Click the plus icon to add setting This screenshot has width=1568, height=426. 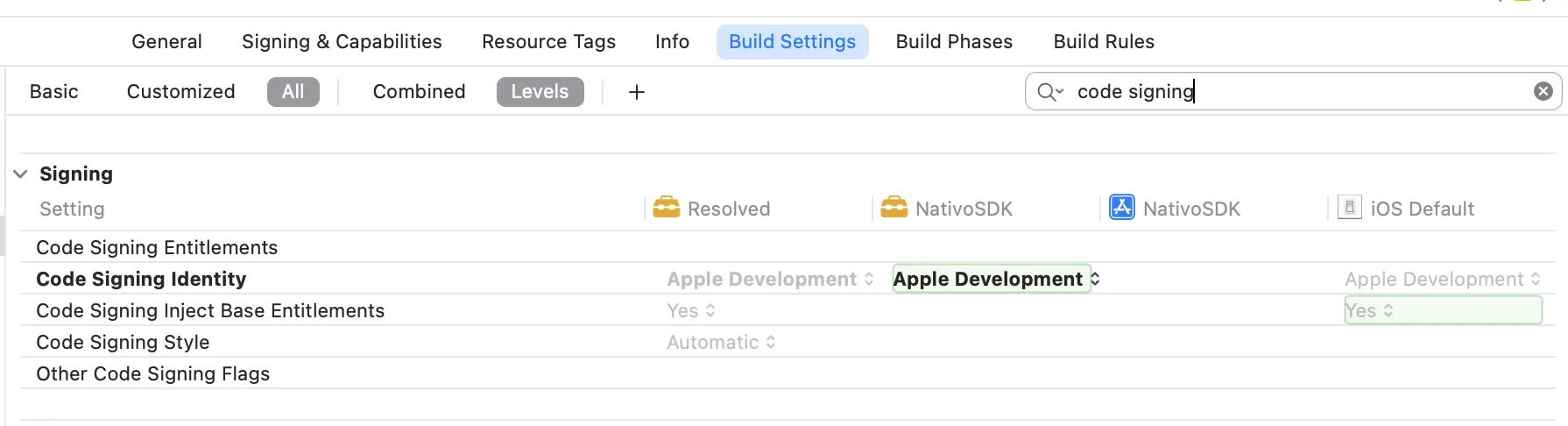[637, 92]
